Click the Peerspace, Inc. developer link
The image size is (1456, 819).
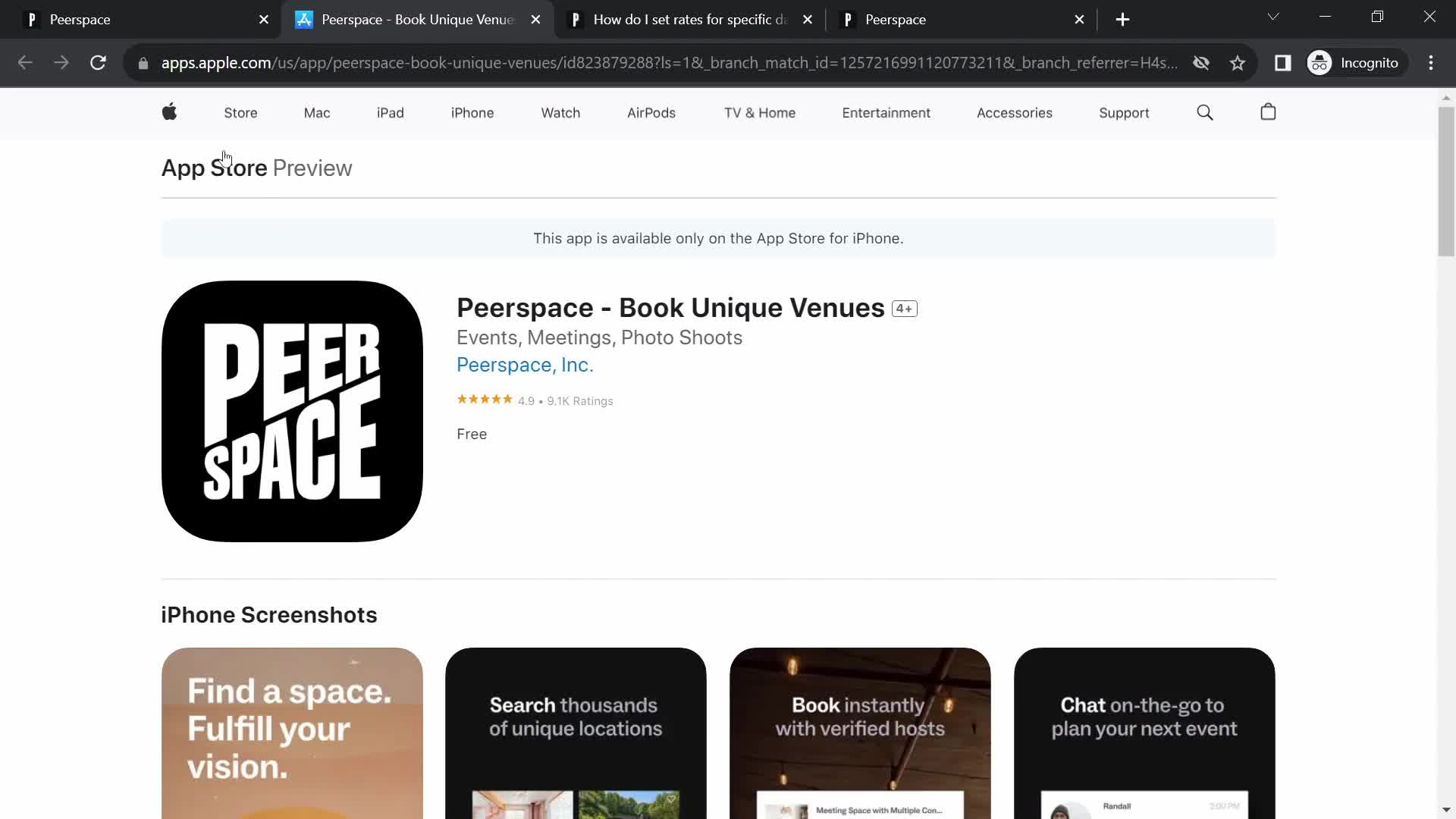coord(525,364)
